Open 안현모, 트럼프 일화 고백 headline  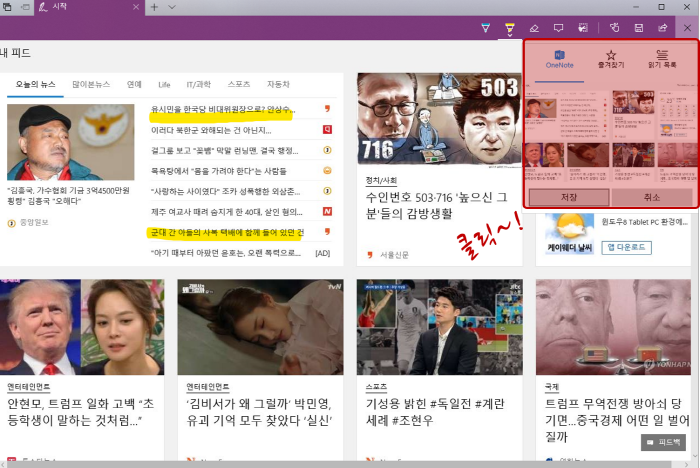[x=80, y=412]
